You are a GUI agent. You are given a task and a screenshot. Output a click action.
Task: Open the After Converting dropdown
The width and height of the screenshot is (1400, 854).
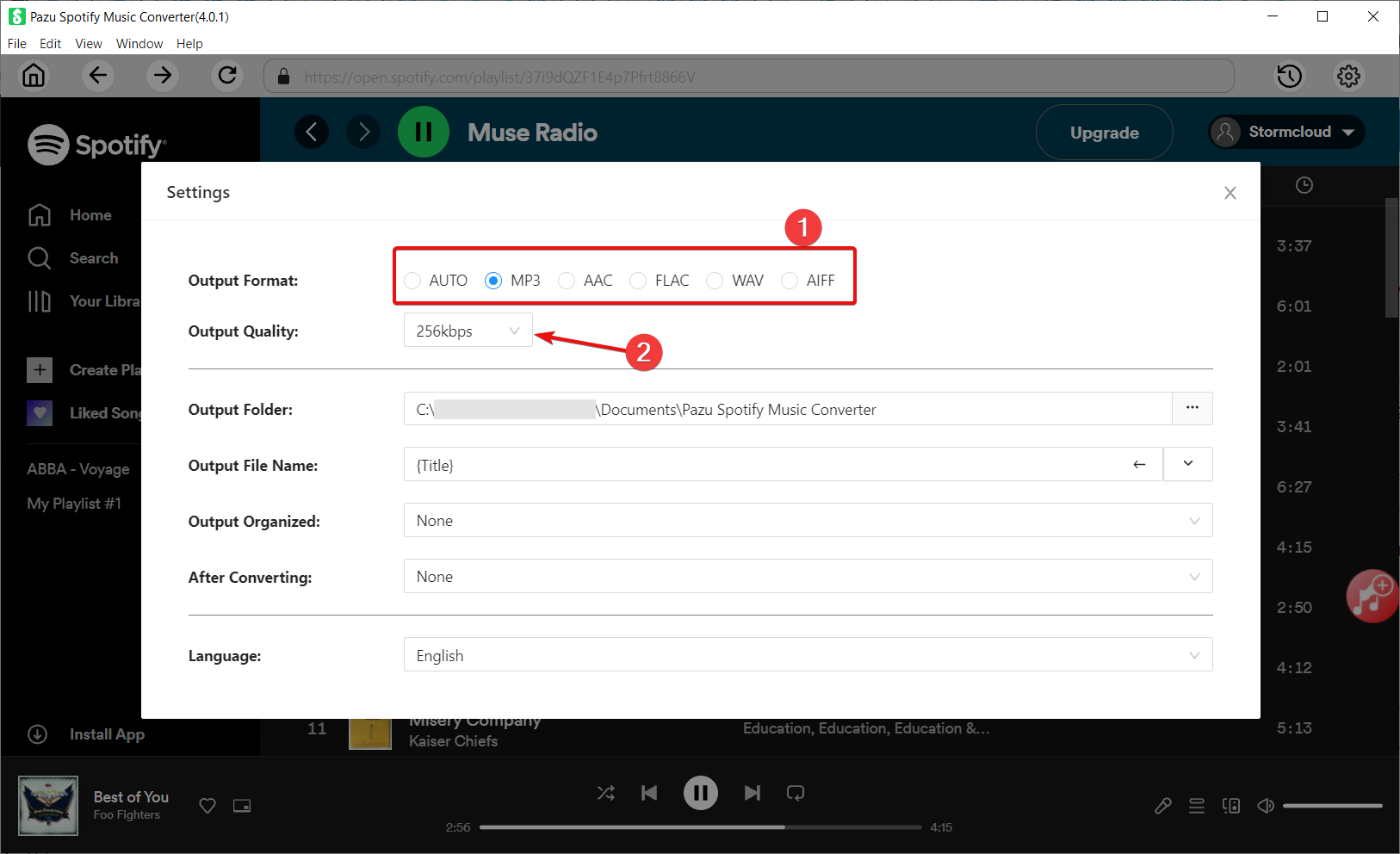coord(808,576)
